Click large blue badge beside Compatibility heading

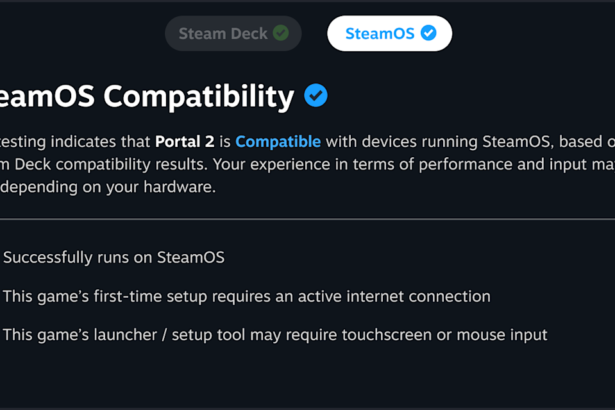(x=316, y=95)
